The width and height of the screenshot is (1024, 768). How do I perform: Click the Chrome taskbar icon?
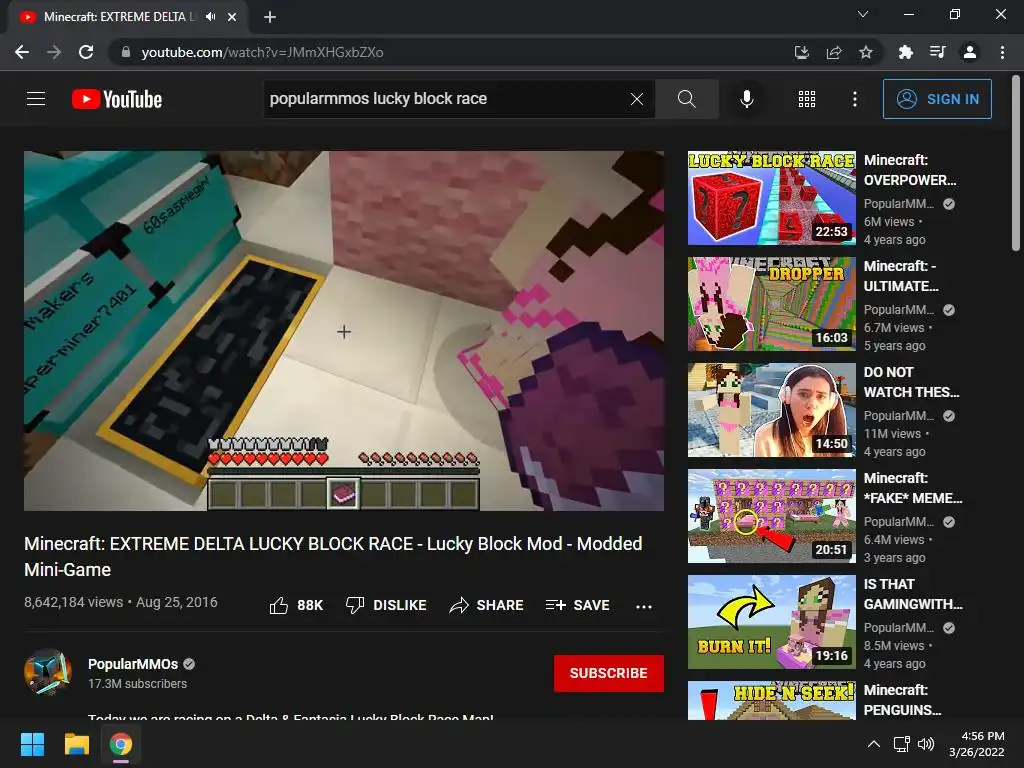[120, 744]
